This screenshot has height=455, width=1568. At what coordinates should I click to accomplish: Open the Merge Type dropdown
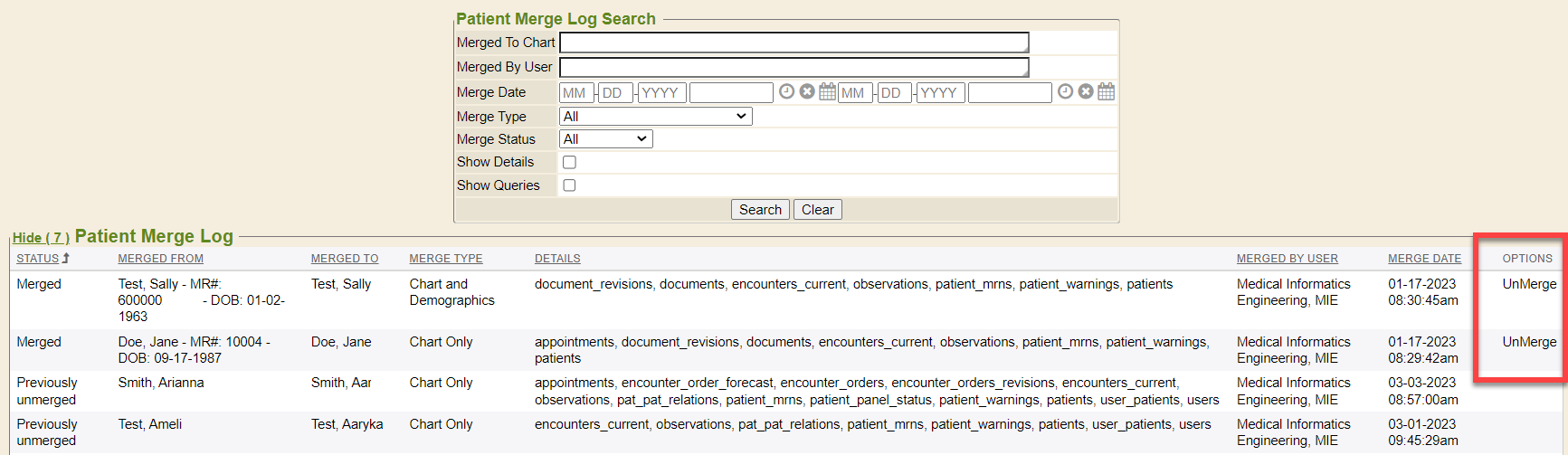(655, 117)
